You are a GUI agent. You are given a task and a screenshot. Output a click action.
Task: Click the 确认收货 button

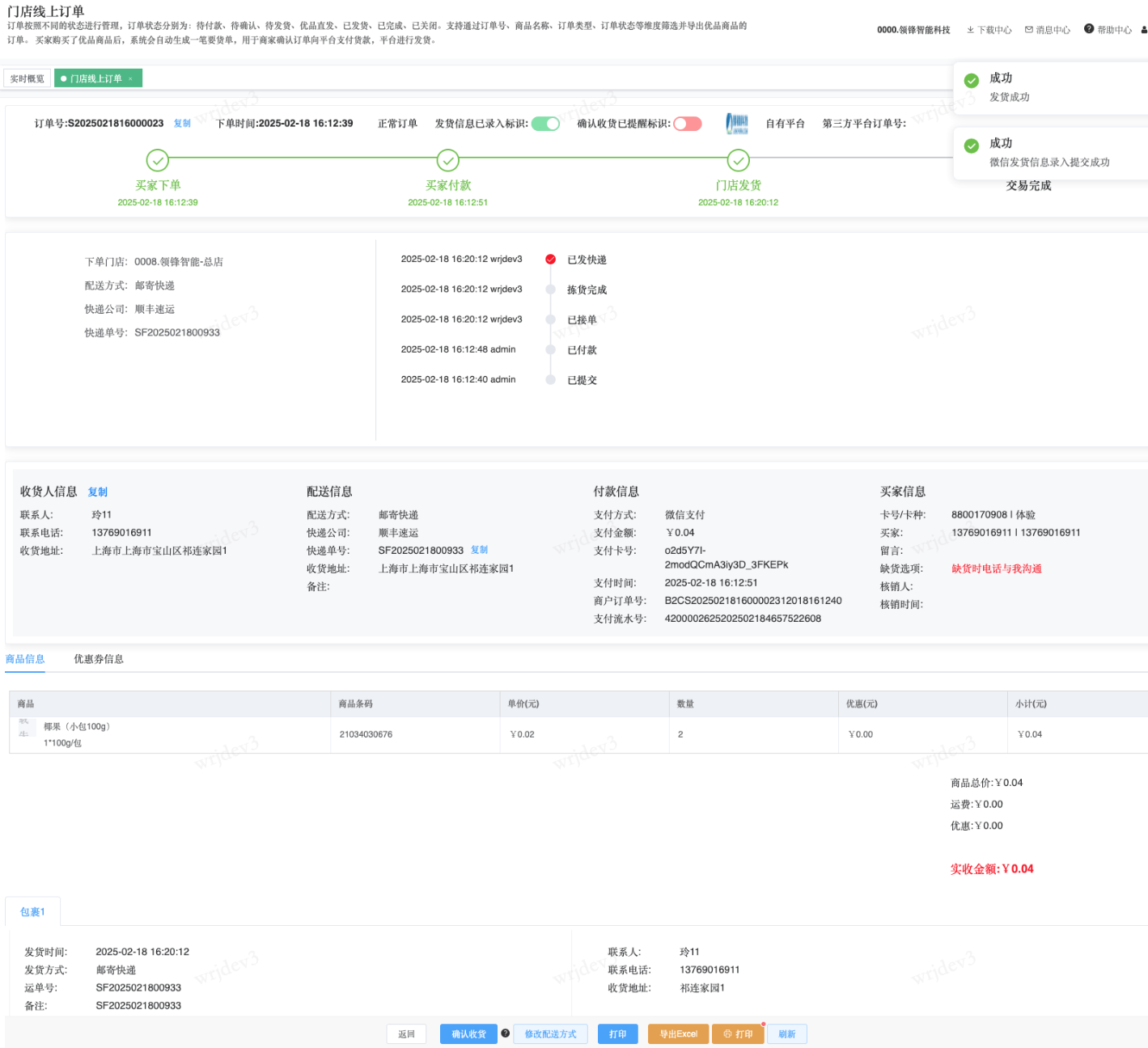click(468, 1034)
